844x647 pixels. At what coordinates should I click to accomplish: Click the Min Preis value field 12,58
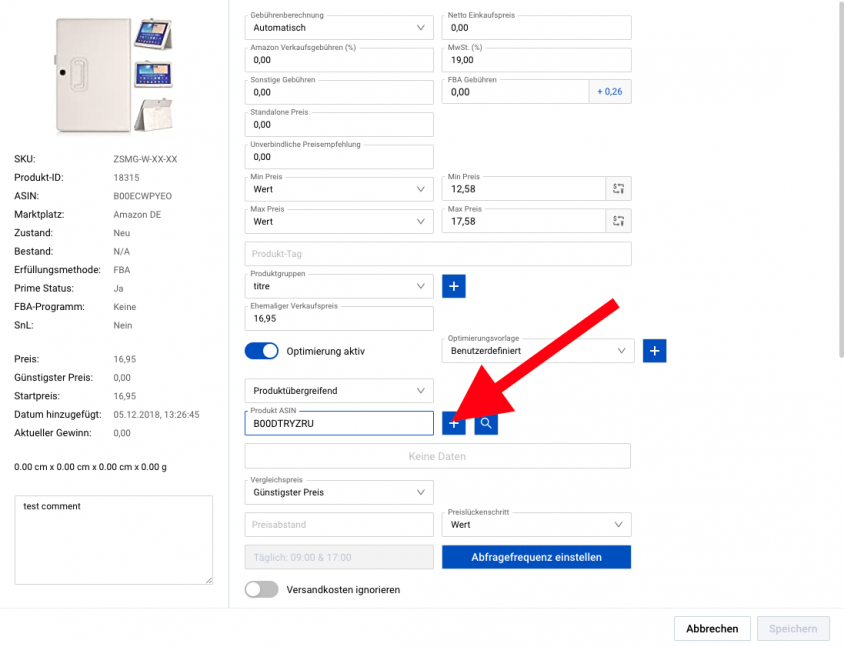click(524, 189)
